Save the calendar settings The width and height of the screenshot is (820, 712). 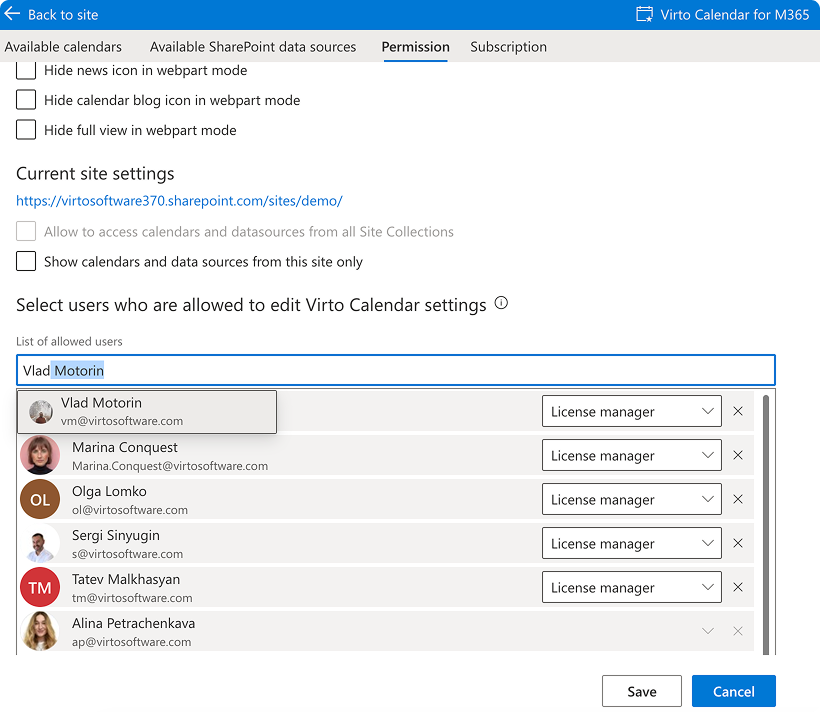(x=641, y=690)
